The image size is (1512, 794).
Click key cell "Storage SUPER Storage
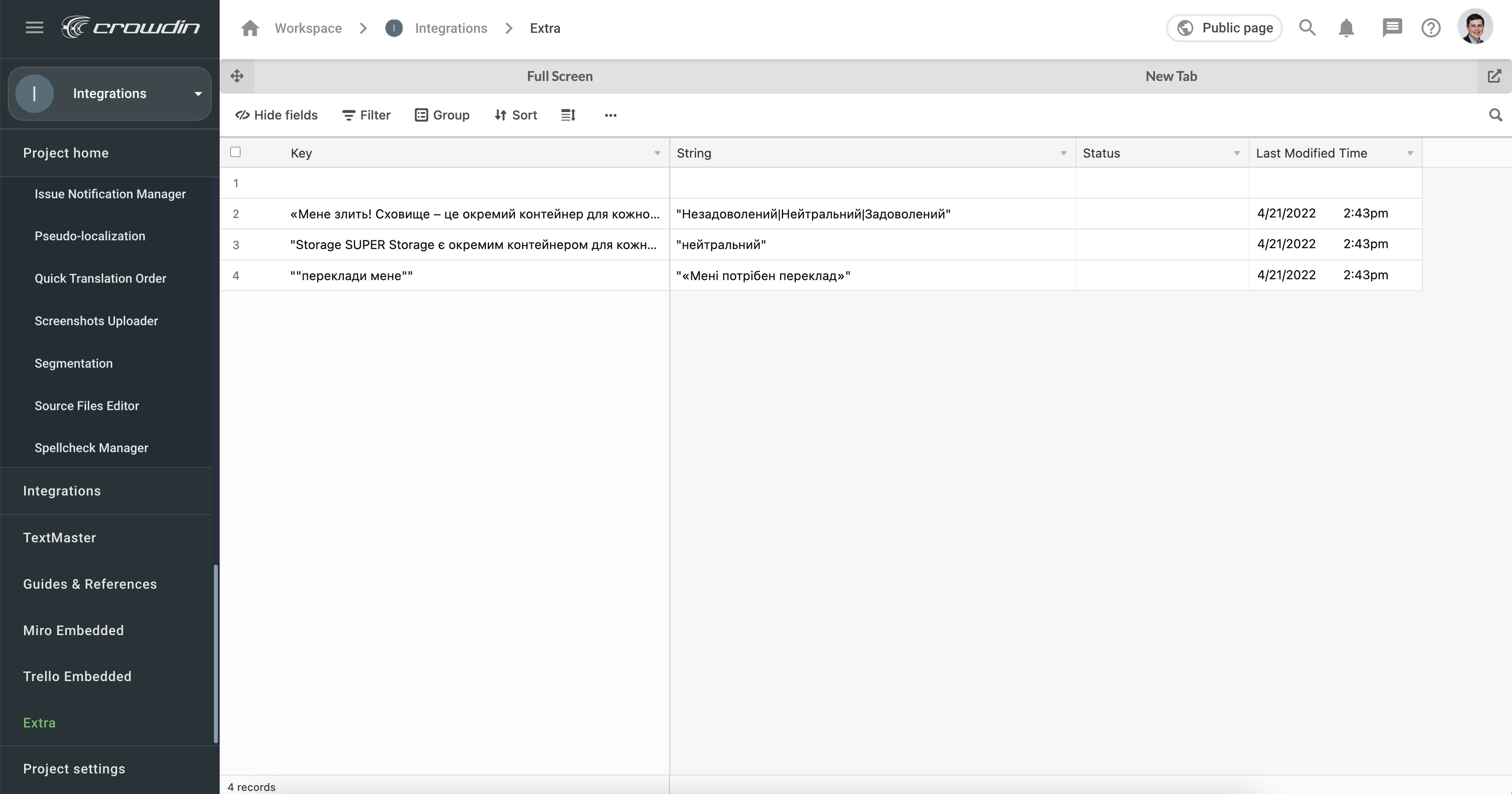pos(476,245)
